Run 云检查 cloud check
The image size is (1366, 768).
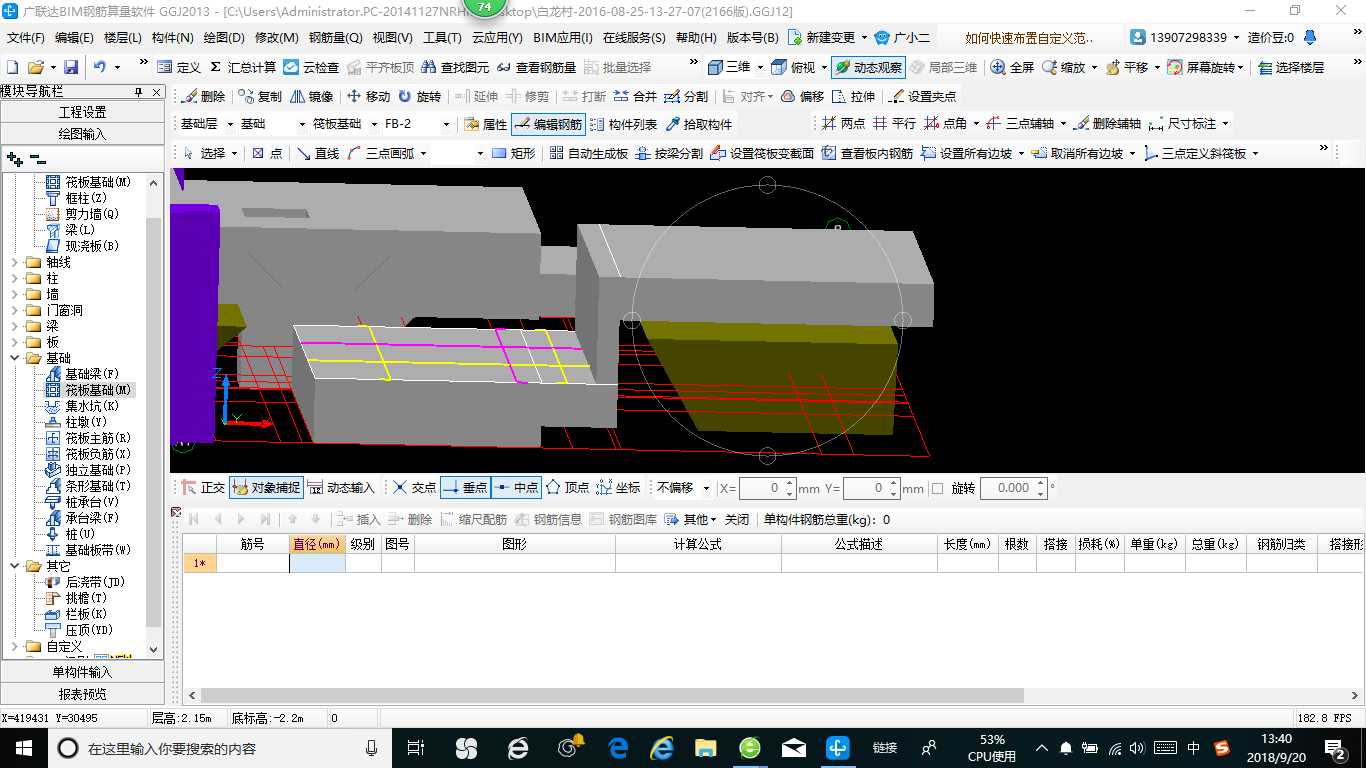(311, 67)
